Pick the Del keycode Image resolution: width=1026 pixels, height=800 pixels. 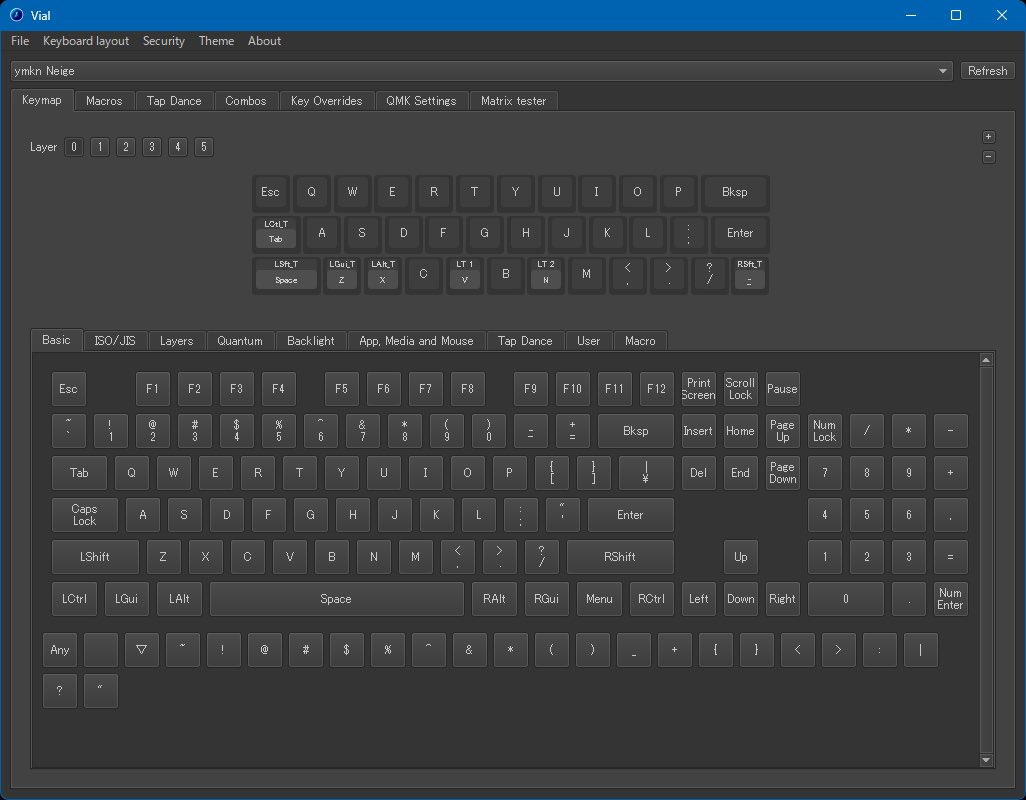698,472
